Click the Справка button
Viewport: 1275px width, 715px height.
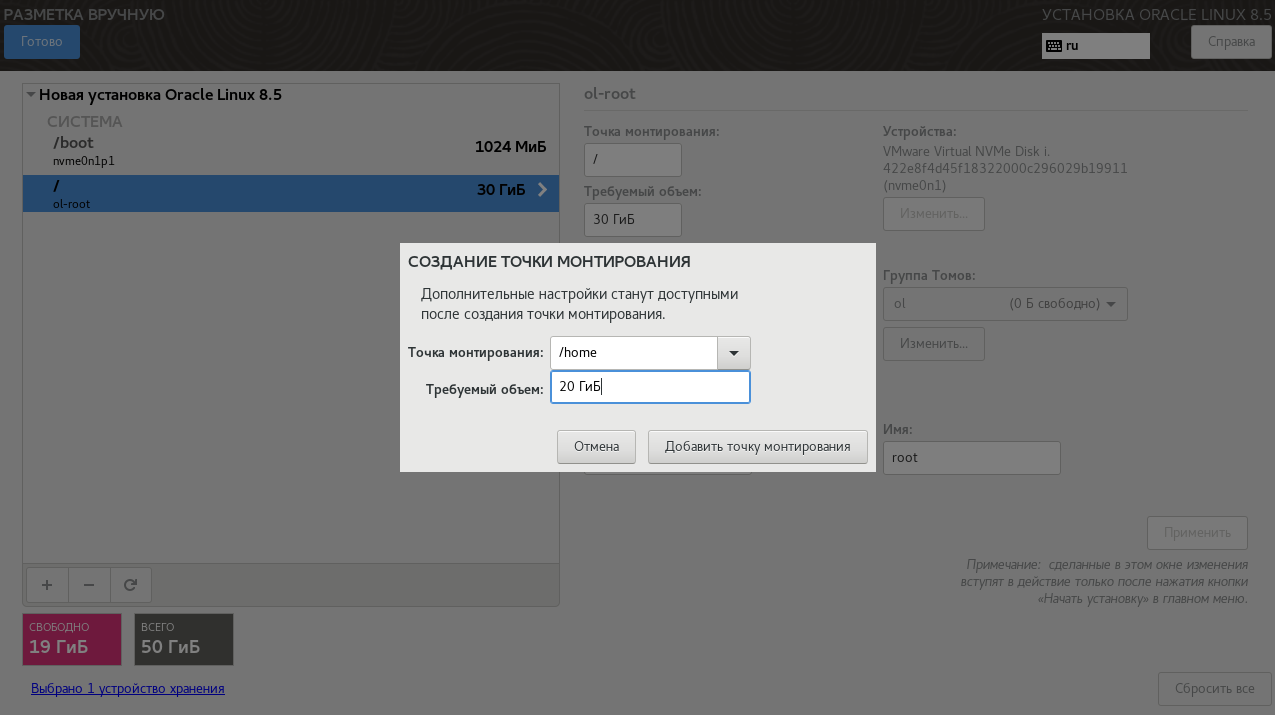point(1231,42)
